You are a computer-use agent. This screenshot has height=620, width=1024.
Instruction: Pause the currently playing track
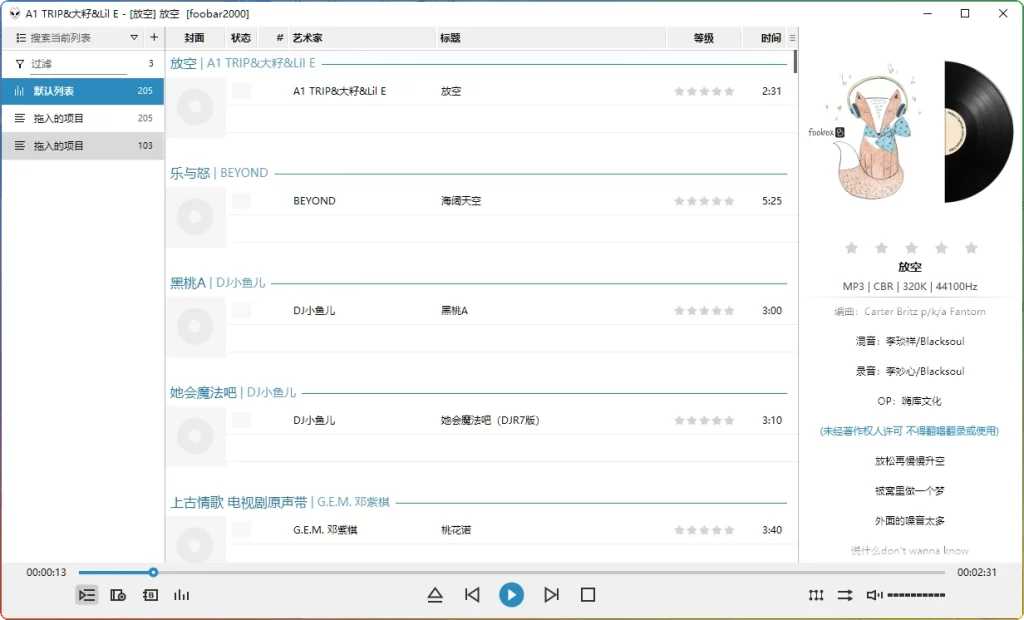(x=512, y=595)
